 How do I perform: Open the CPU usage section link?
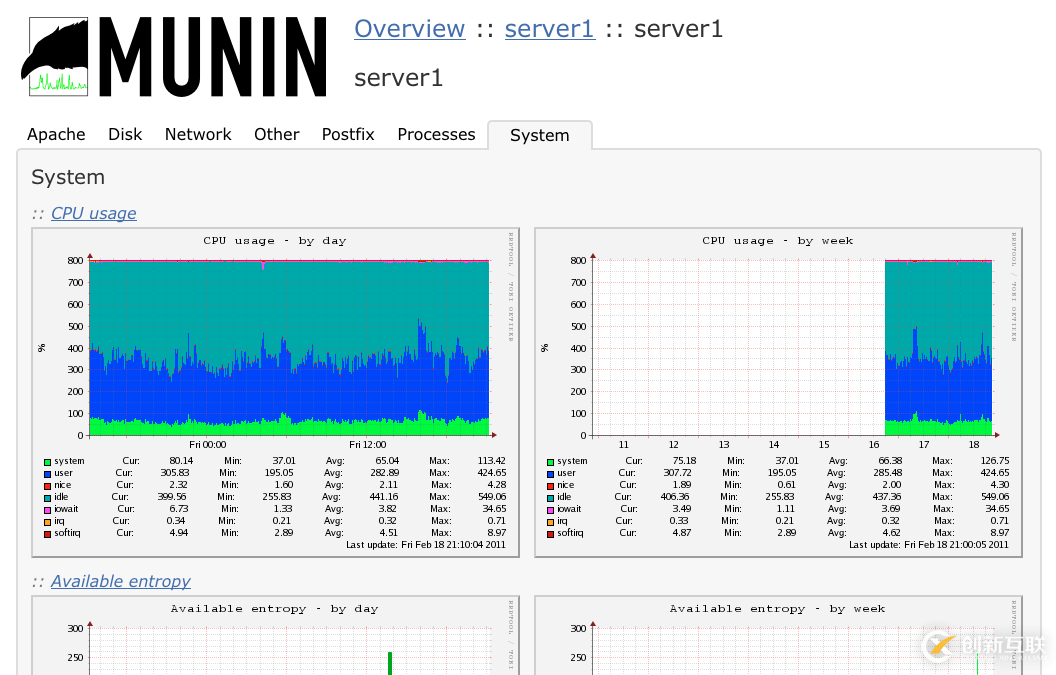(93, 213)
